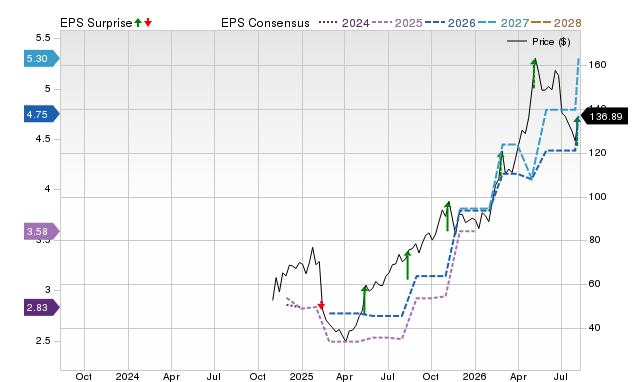
Task: Click the dashed light-blue 2027 consensus line endpoint near 5.30
Action: [x=578, y=60]
